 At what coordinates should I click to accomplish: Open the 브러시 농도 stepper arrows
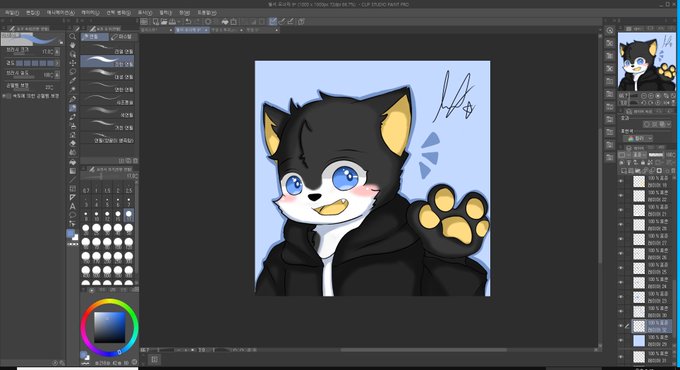57,75
